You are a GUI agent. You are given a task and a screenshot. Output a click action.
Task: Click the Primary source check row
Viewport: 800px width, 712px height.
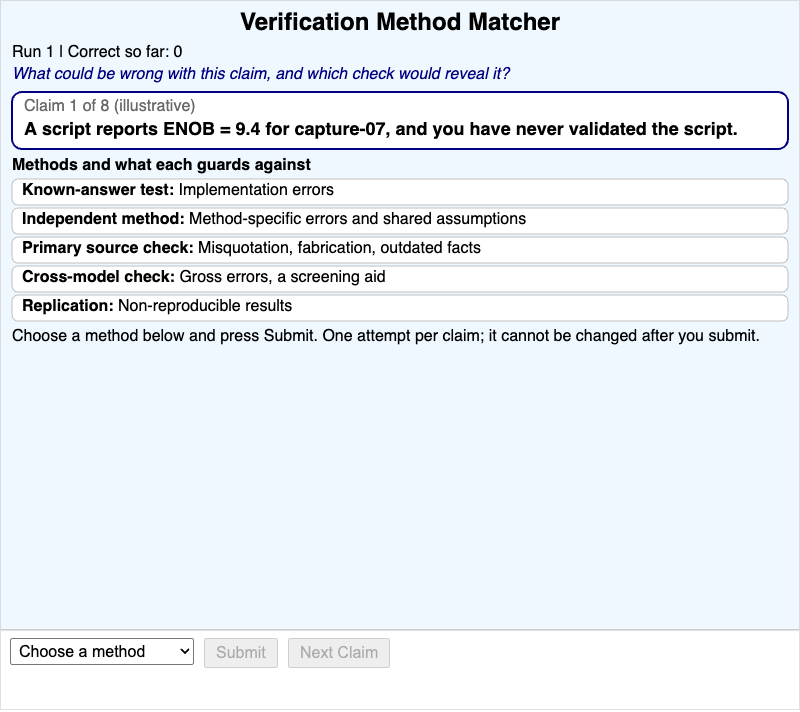[400, 249]
